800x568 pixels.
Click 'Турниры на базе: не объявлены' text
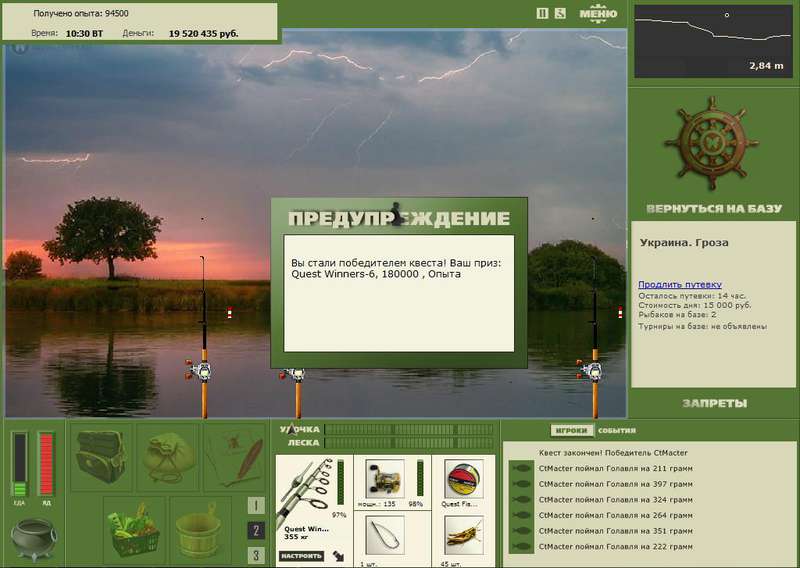[x=703, y=326]
